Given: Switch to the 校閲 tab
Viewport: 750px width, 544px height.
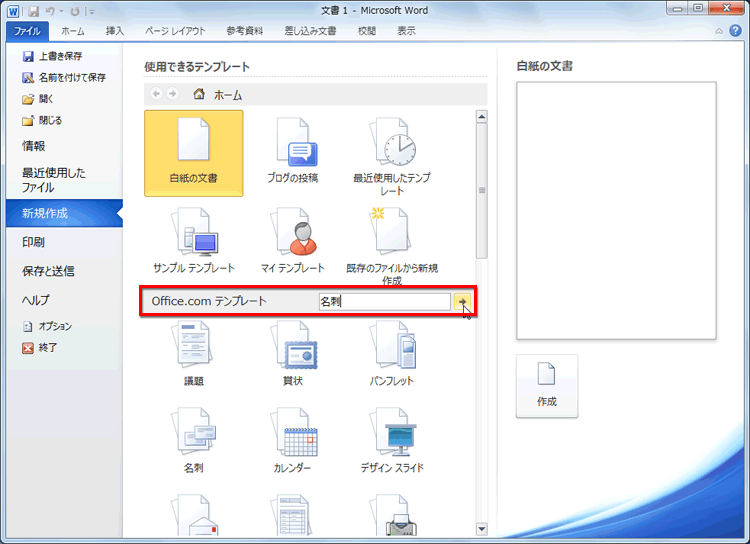Looking at the screenshot, I should [366, 31].
